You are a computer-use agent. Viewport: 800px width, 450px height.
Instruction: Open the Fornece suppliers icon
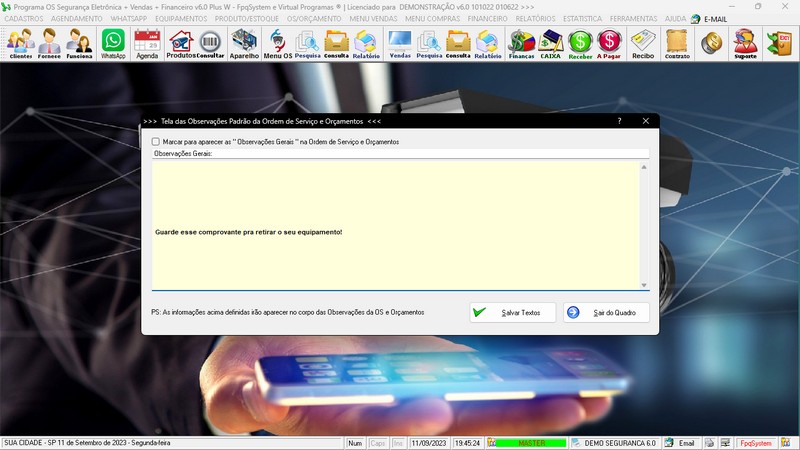[x=49, y=43]
